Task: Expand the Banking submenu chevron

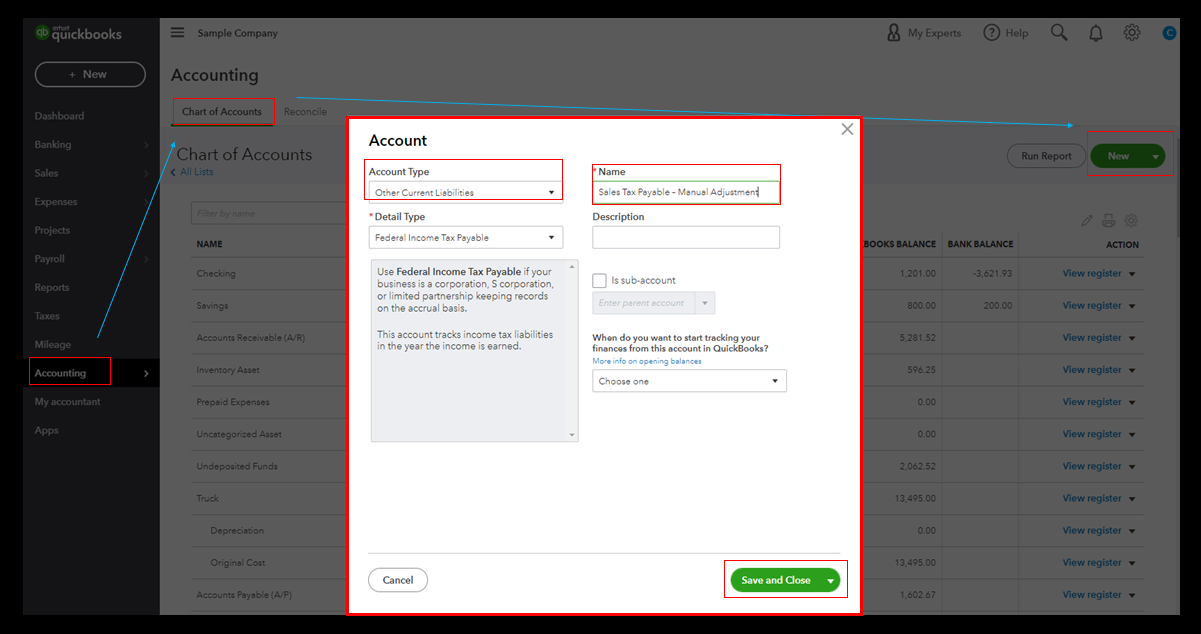Action: [x=147, y=145]
